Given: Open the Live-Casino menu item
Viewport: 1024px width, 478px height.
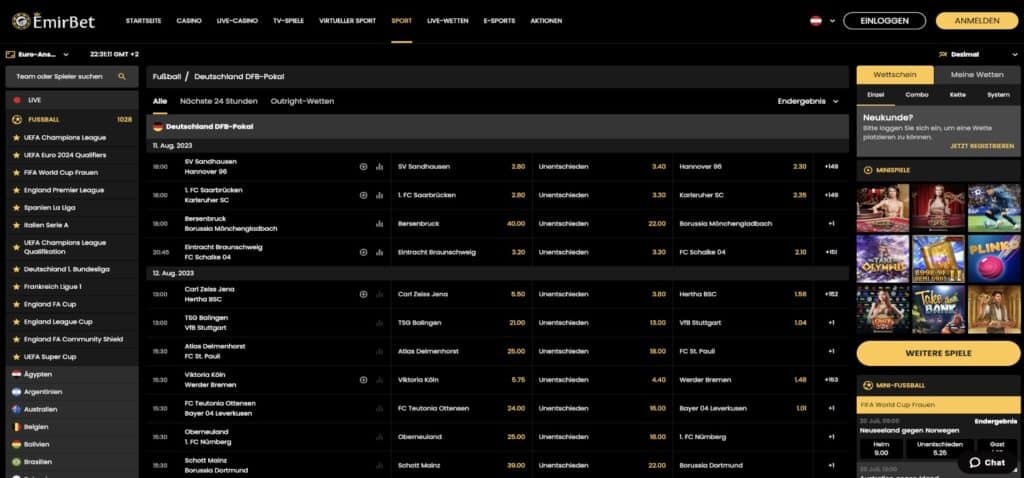Looking at the screenshot, I should pos(237,21).
